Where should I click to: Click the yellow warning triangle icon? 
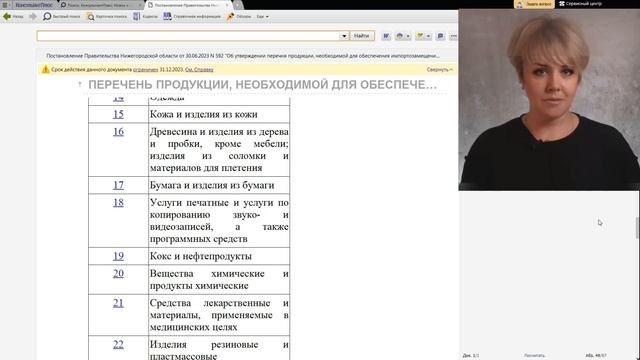click(45, 70)
